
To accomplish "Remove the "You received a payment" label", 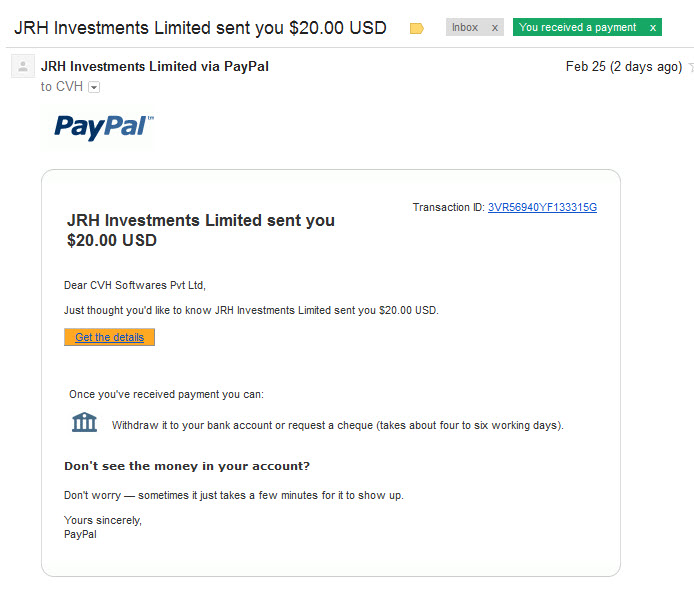I will click(652, 28).
